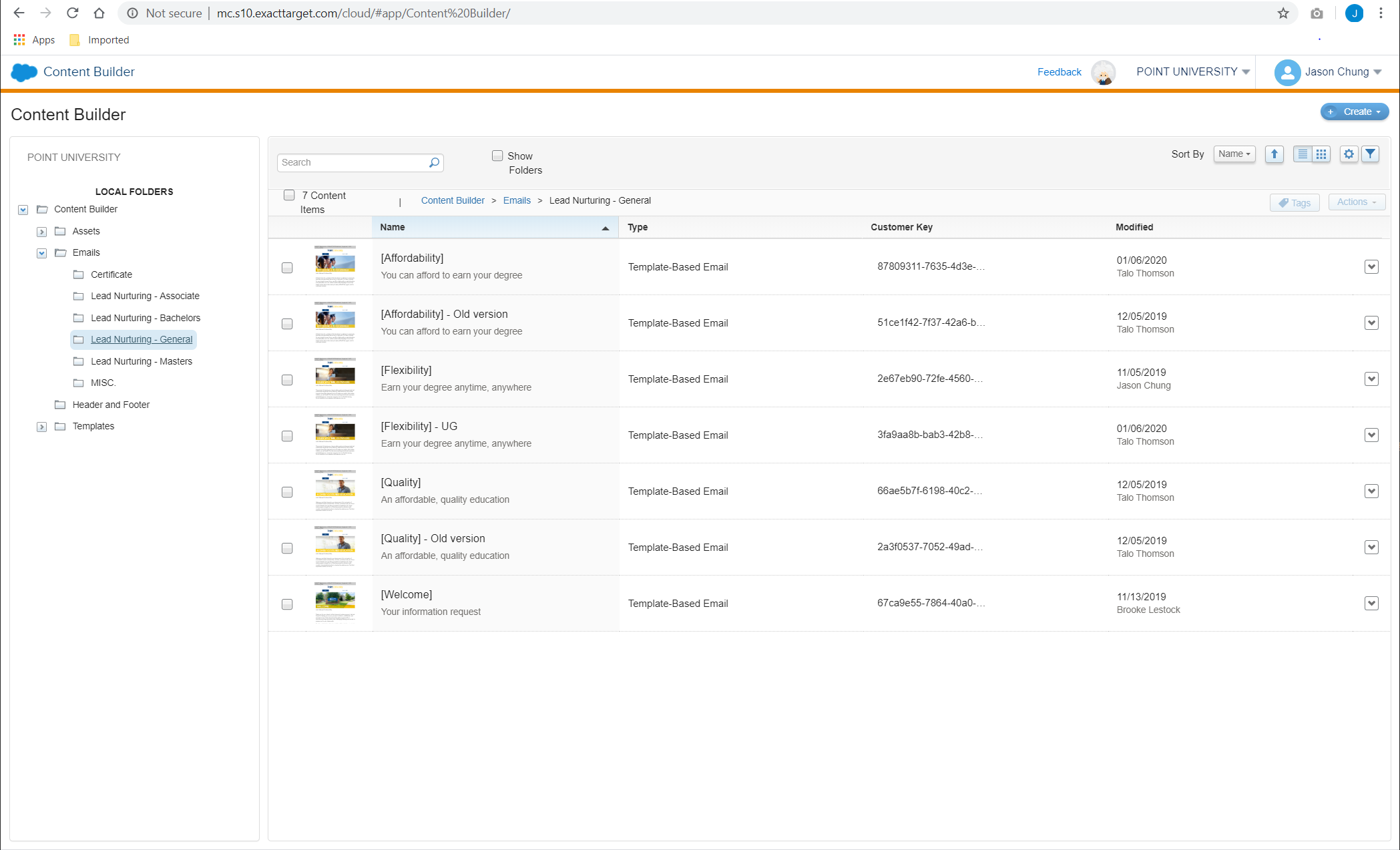Click the Emails breadcrumb link

516,200
